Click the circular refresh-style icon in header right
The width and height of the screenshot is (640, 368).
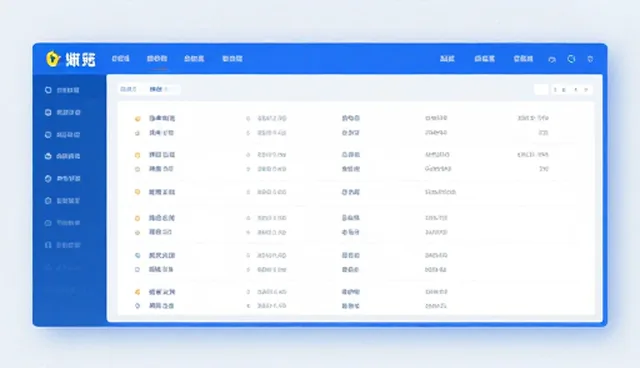[x=571, y=59]
